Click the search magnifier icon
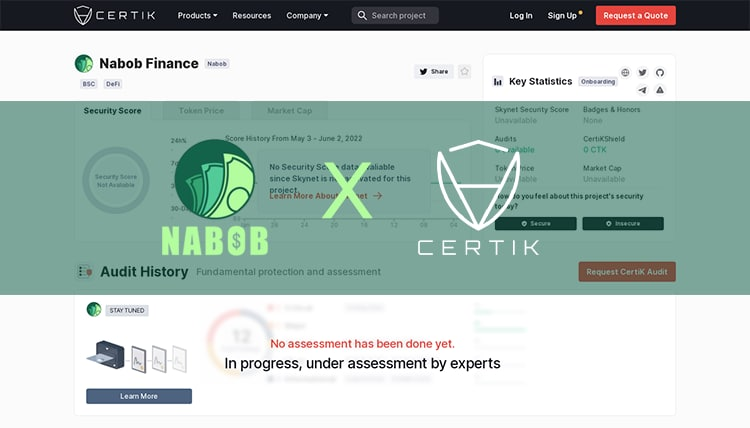This screenshot has width=750, height=428. click(x=362, y=15)
